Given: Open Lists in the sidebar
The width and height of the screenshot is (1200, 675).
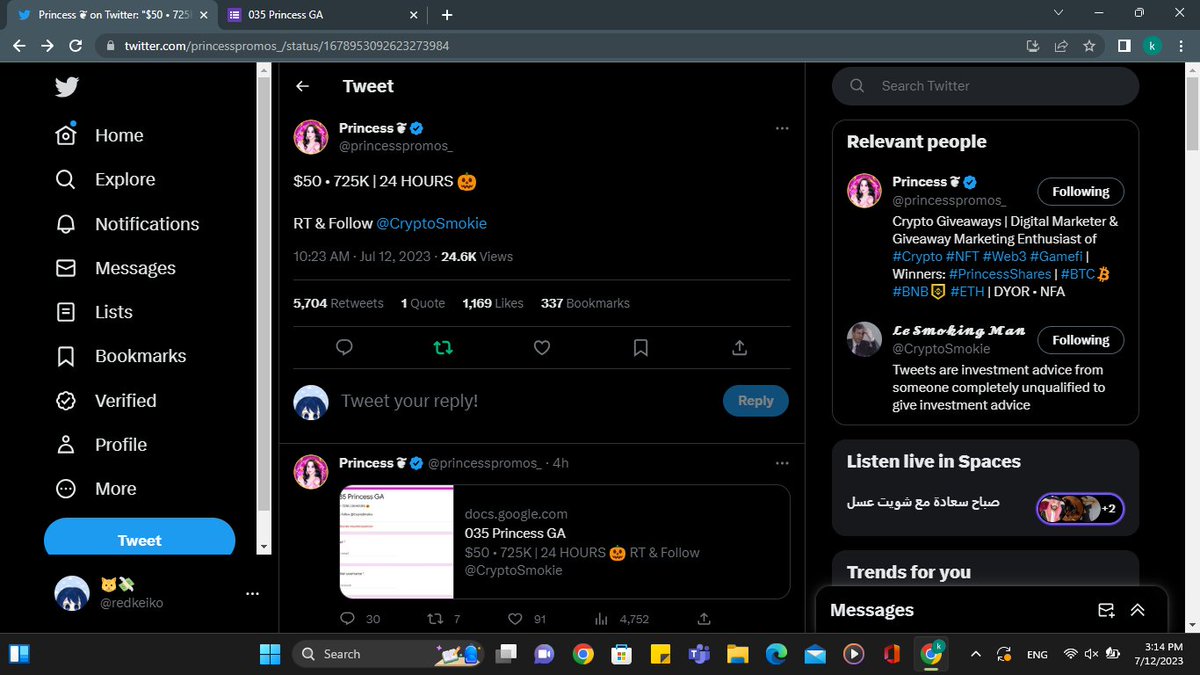Looking at the screenshot, I should (94, 312).
